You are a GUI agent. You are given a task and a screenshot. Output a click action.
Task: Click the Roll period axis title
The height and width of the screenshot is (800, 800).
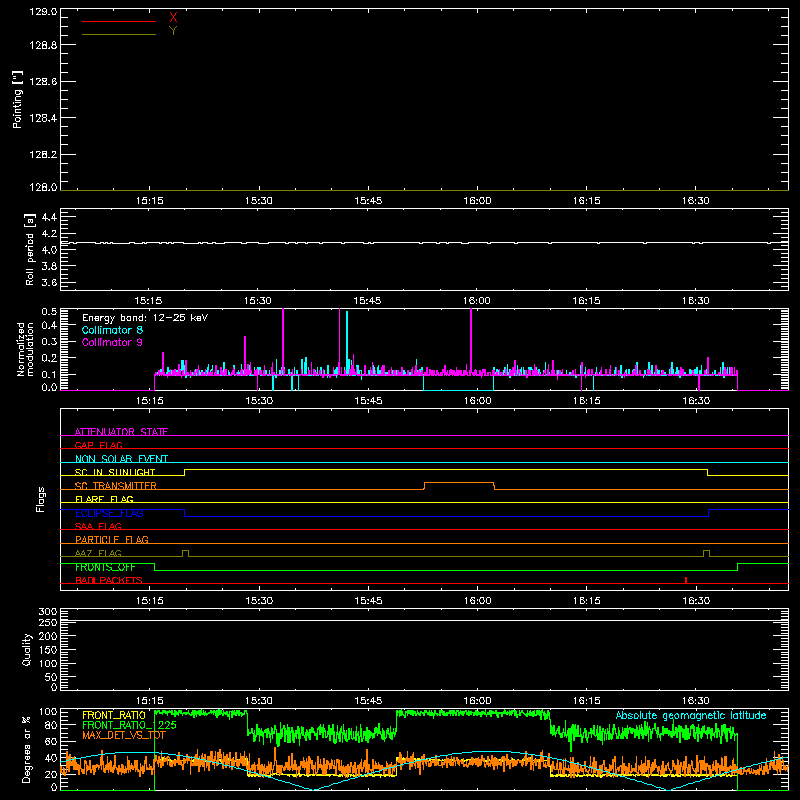(x=30, y=249)
